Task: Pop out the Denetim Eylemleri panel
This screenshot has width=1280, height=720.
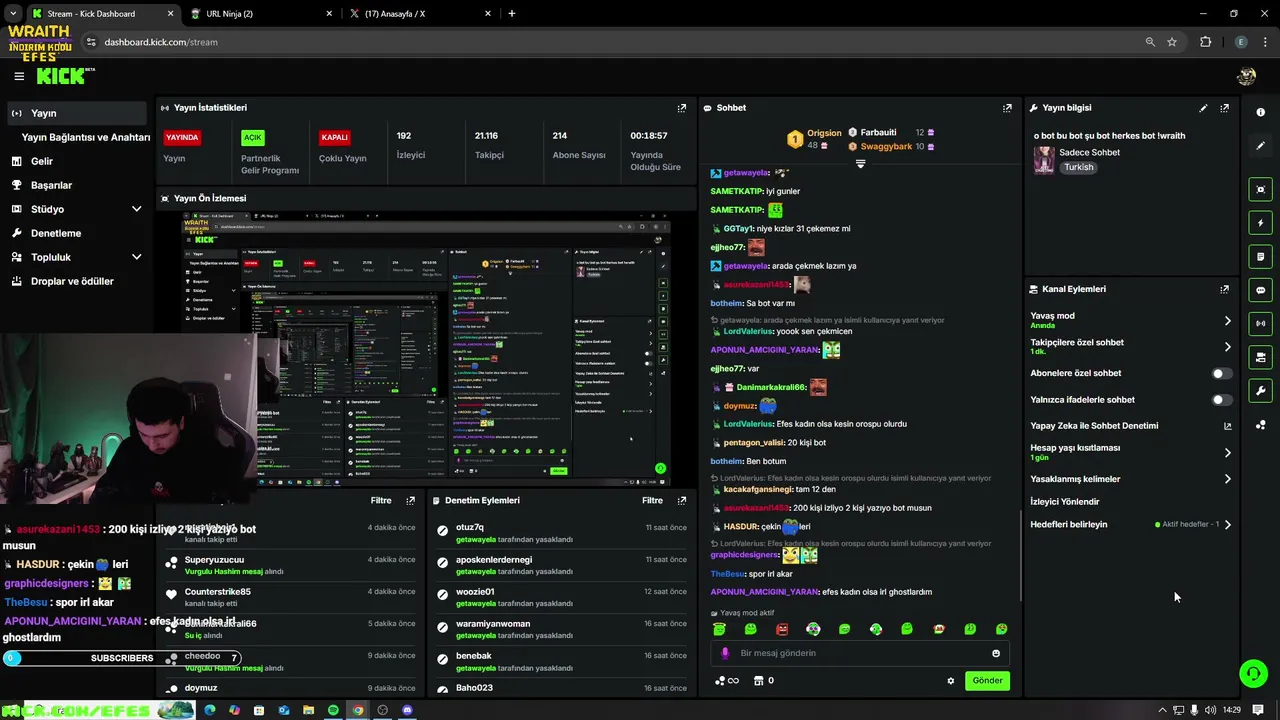Action: [682, 501]
